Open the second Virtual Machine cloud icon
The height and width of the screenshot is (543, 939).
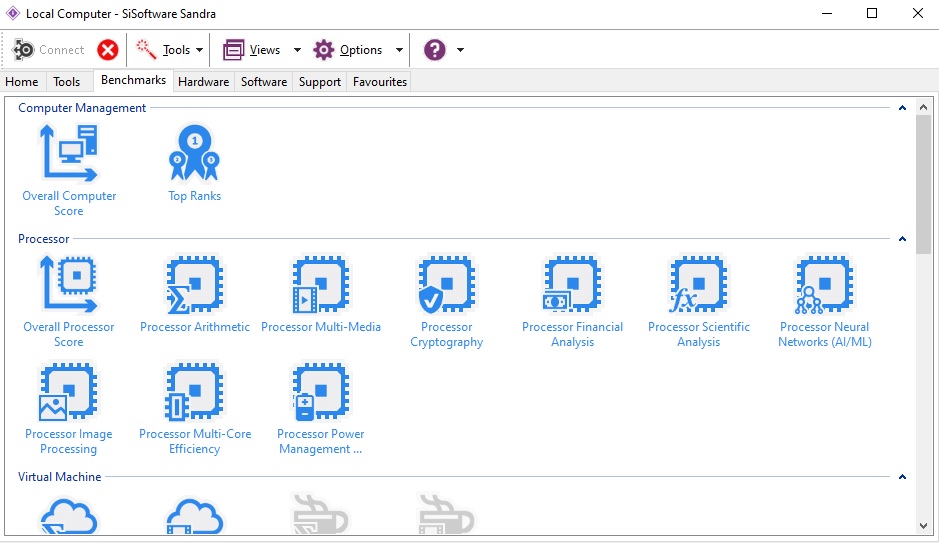(x=195, y=515)
